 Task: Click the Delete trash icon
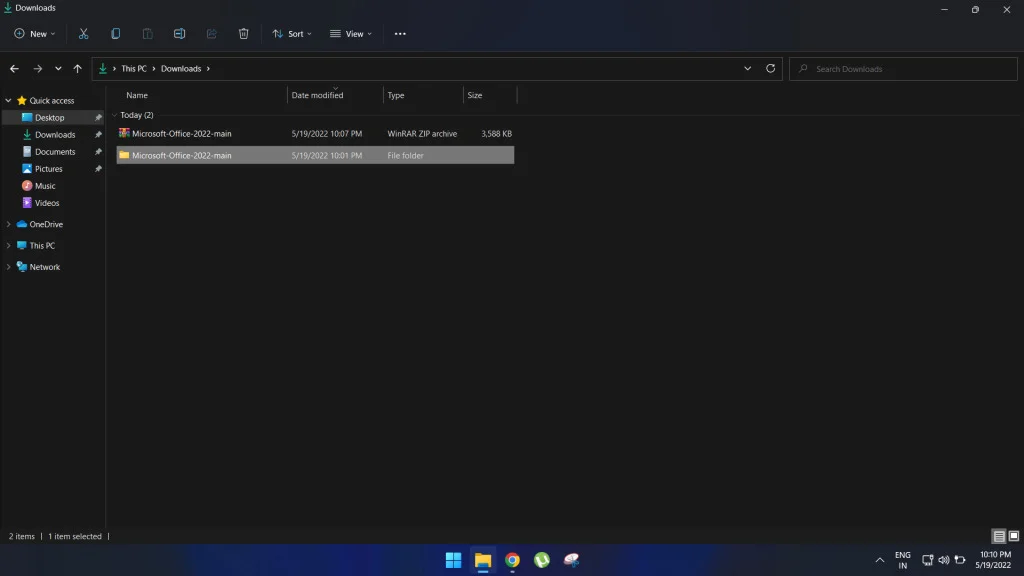(244, 34)
